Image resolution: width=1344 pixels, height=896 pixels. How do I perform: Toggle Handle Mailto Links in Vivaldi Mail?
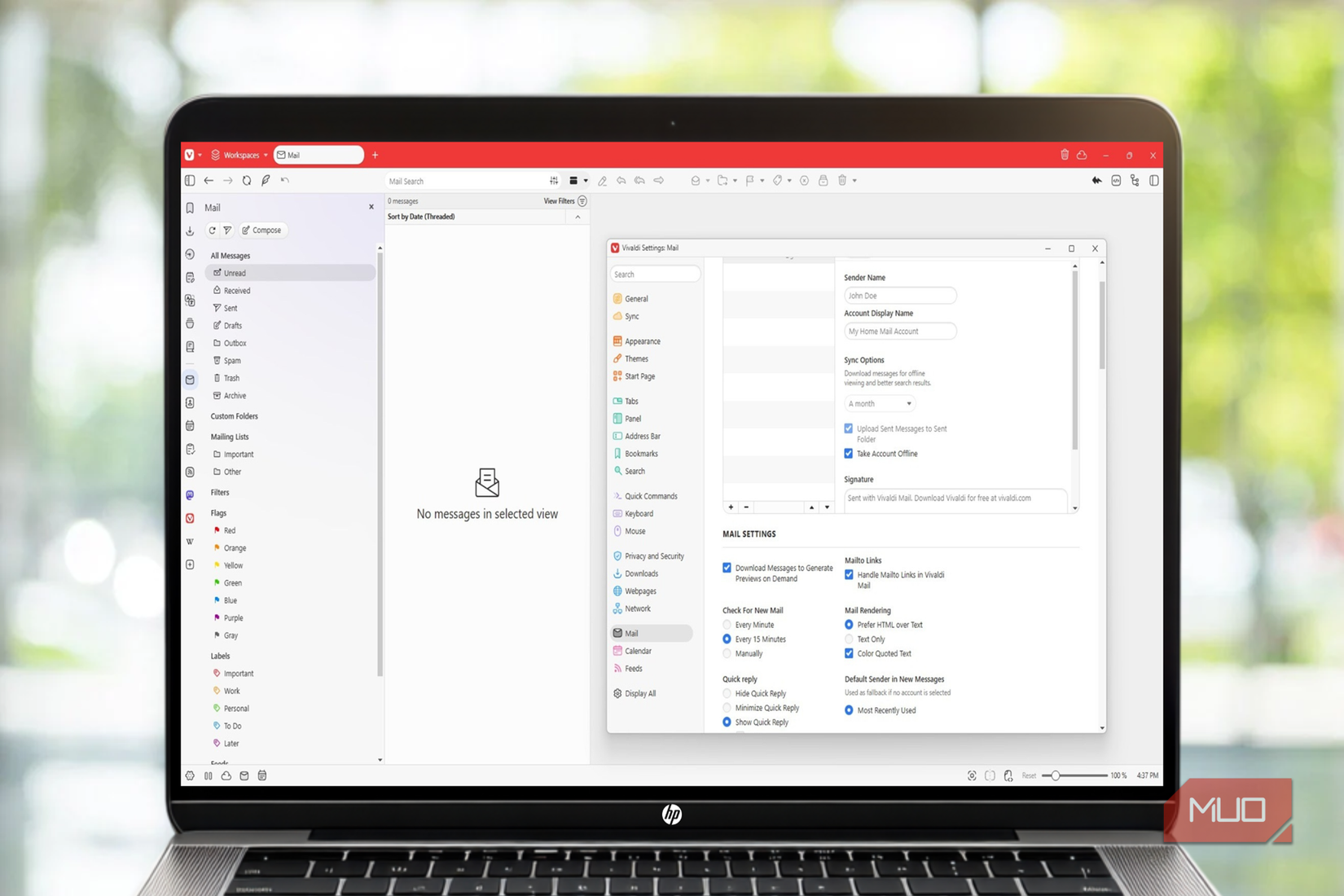click(849, 575)
